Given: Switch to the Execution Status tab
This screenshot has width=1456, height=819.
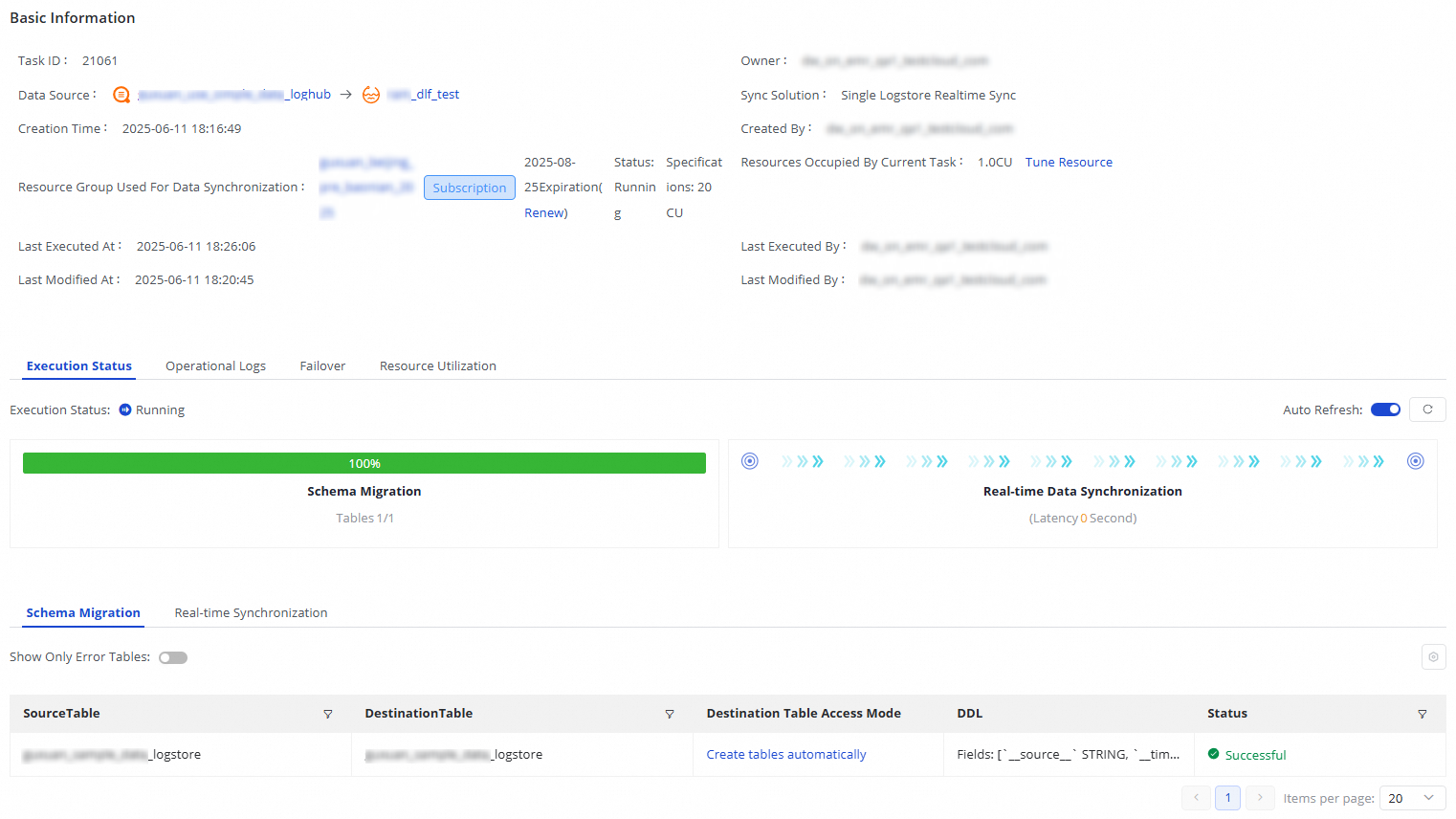Looking at the screenshot, I should pos(79,365).
